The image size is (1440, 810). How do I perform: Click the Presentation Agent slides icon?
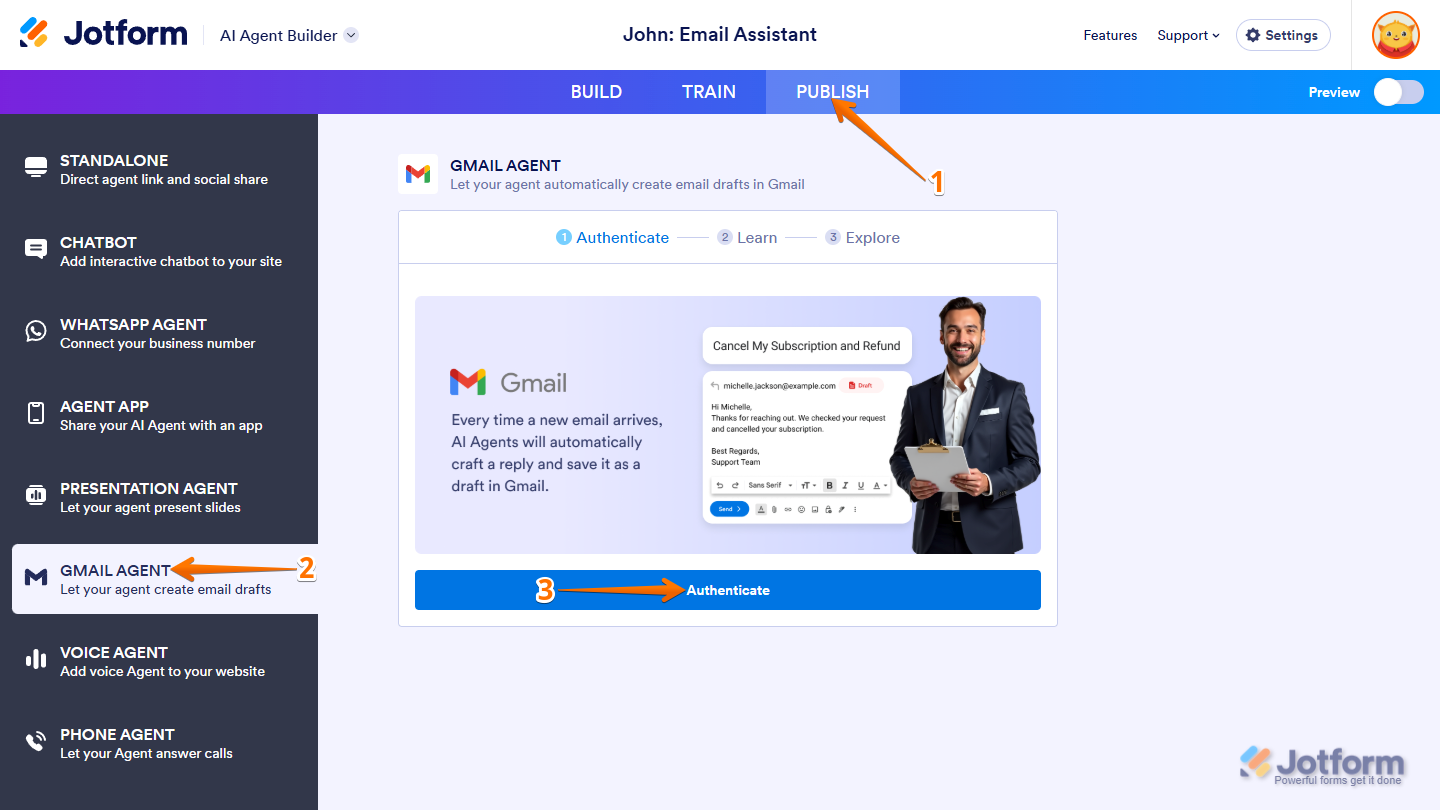36,495
